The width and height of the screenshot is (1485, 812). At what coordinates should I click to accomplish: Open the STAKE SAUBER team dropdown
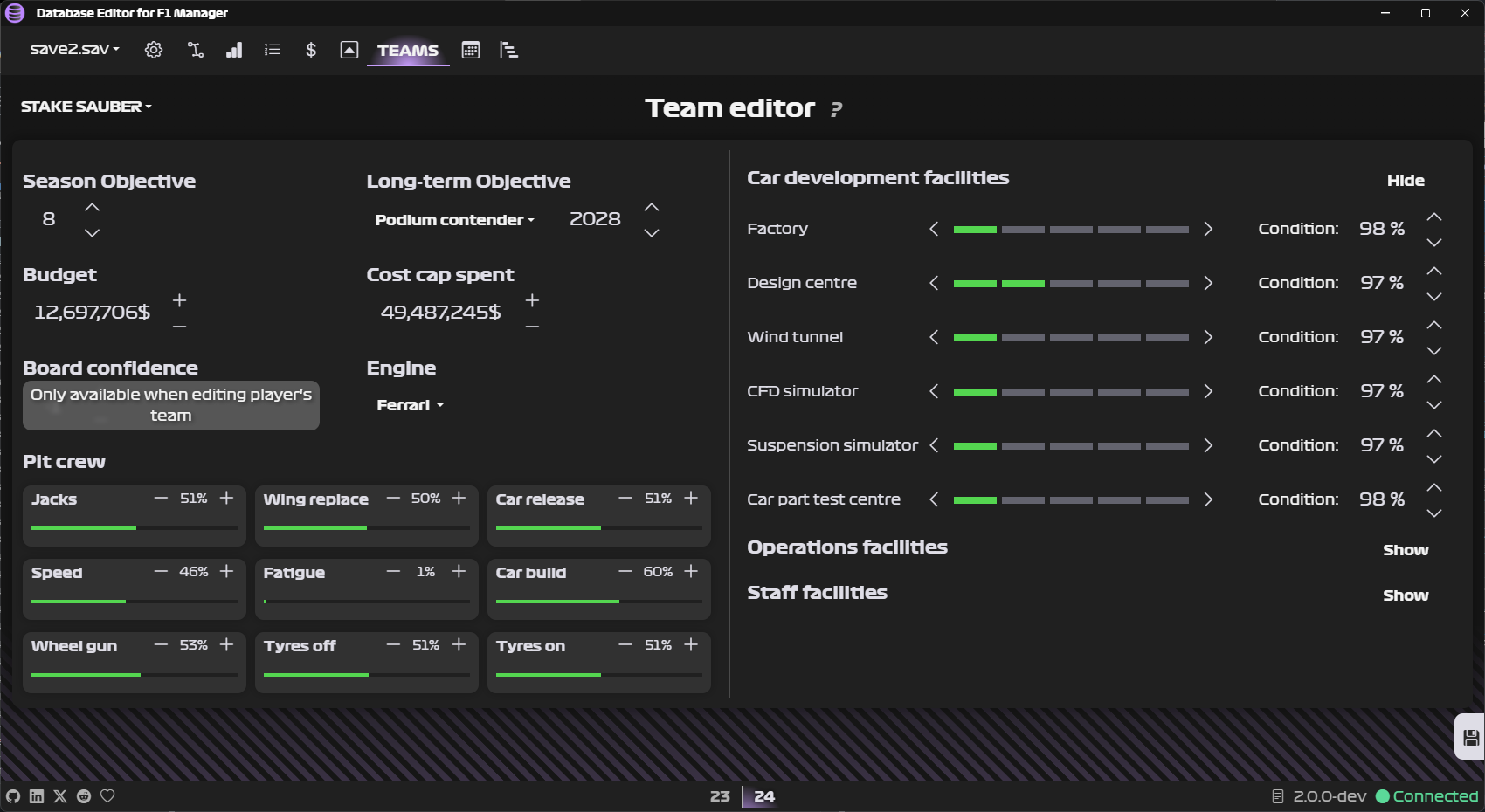[86, 107]
